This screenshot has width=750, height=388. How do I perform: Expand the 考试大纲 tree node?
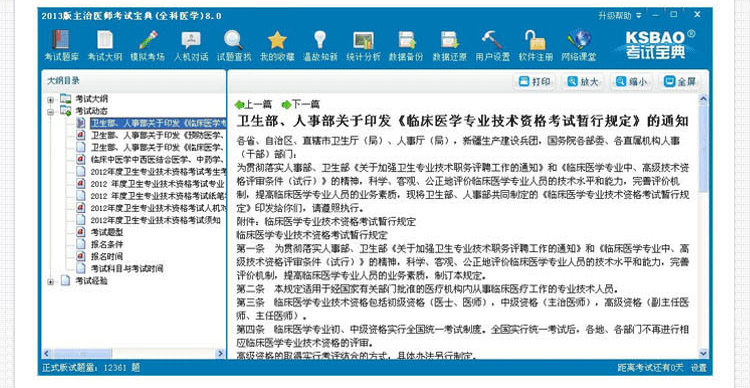point(50,100)
